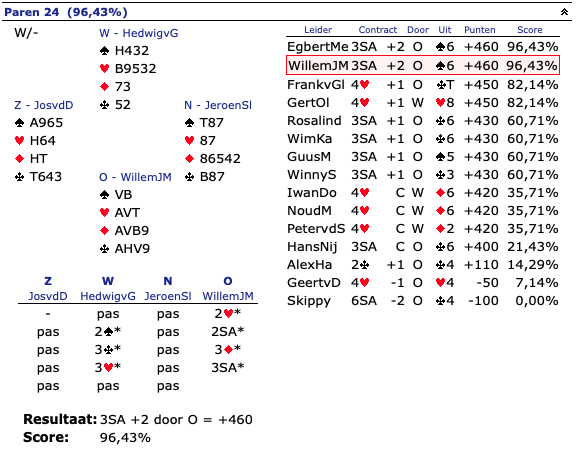This screenshot has height=452, width=581.
Task: Click JeroenSl in the bidding table header
Action: (x=168, y=296)
